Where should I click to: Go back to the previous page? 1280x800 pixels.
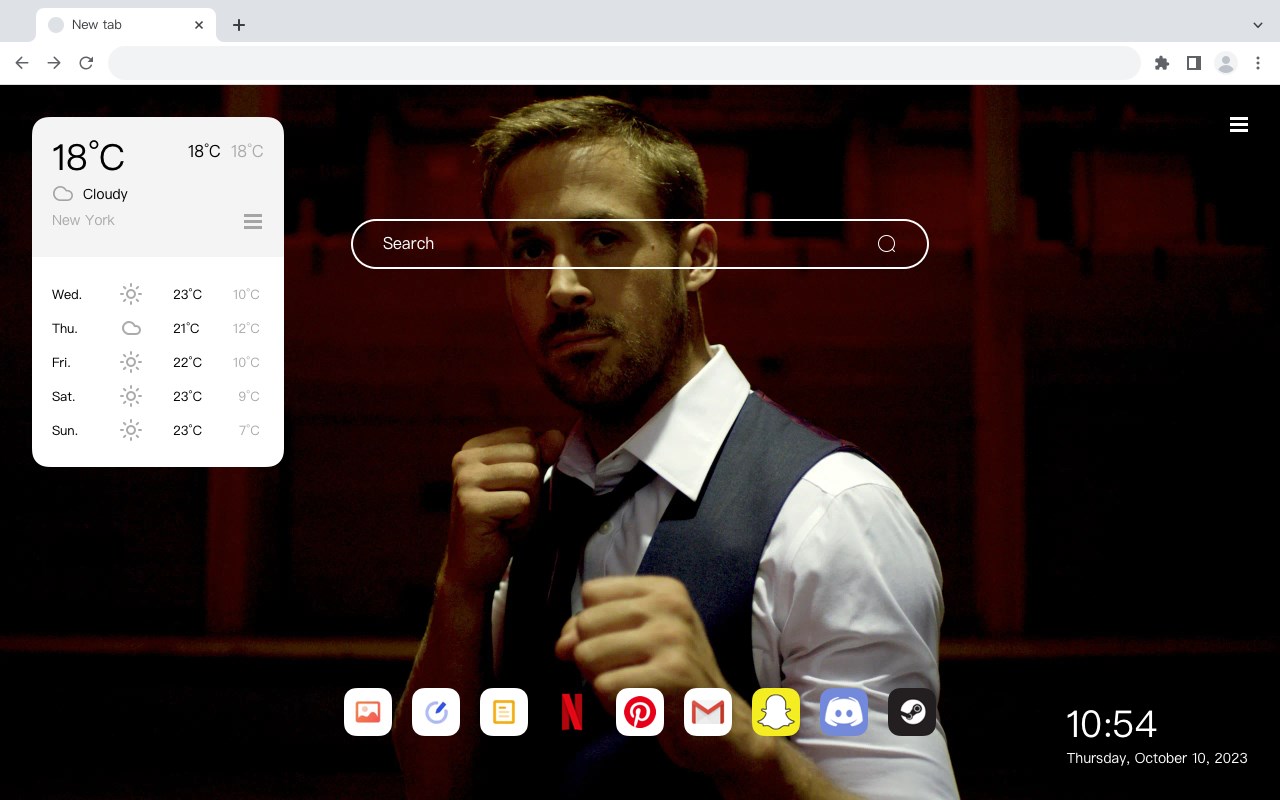click(x=22, y=63)
